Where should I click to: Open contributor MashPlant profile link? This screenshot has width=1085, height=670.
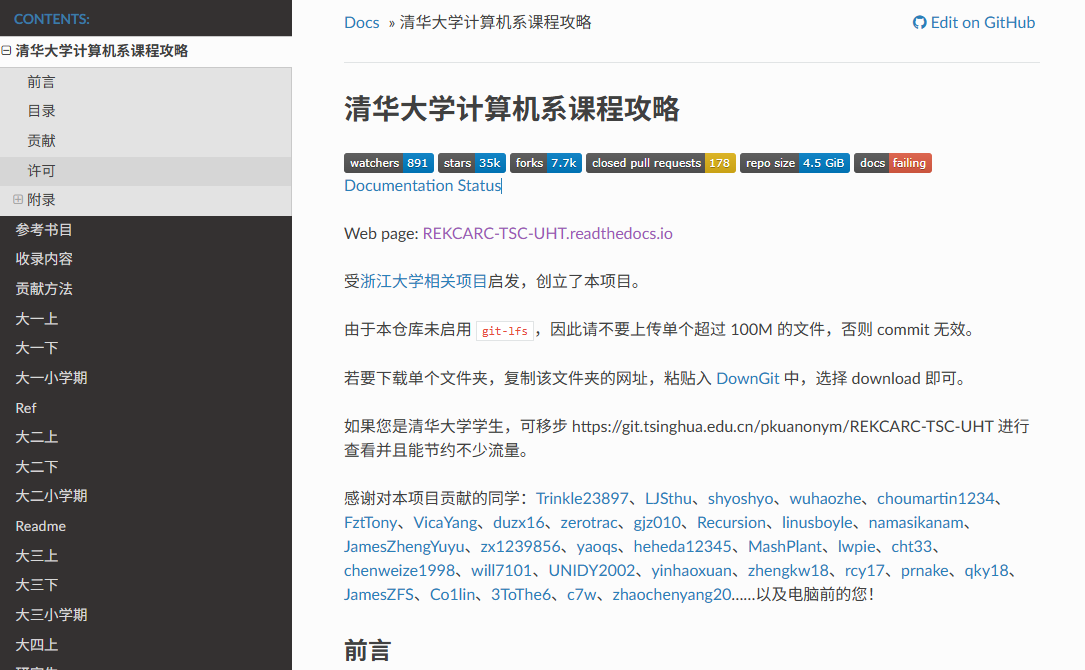785,547
